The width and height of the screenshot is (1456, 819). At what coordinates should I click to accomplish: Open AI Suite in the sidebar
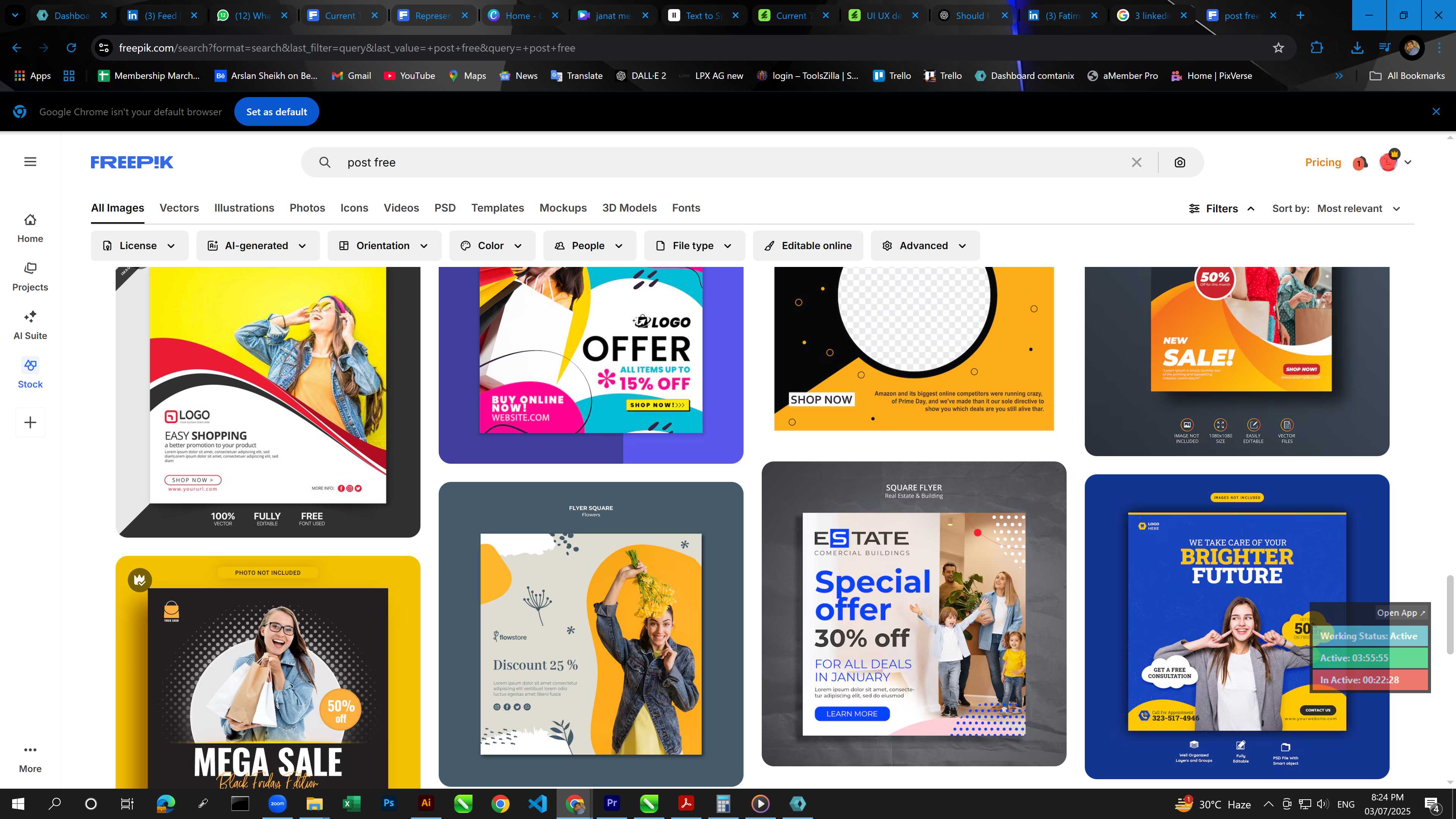(x=30, y=325)
